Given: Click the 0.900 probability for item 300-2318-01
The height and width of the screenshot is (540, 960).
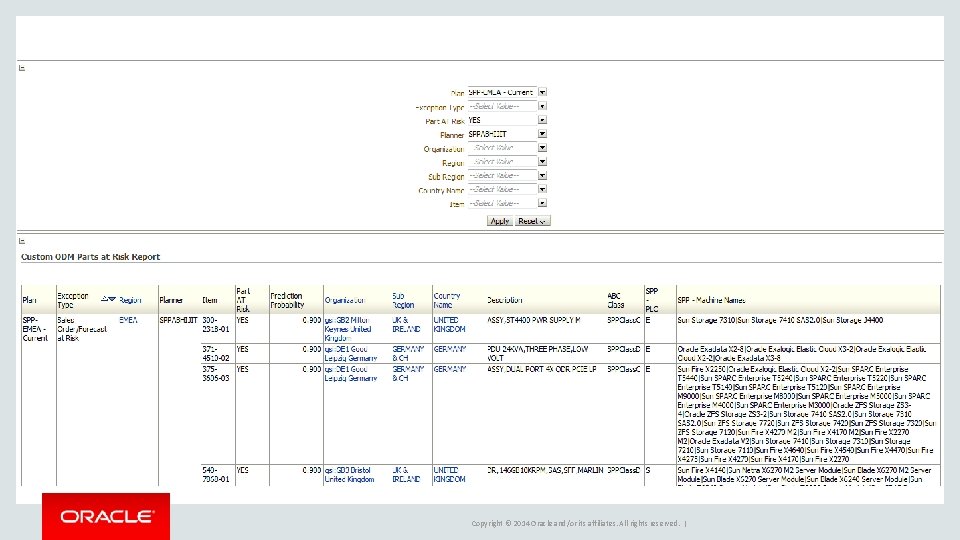Looking at the screenshot, I should [312, 320].
